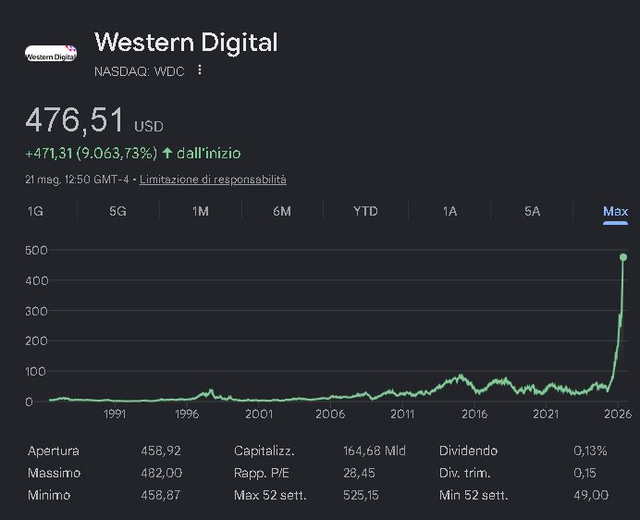Click the Western Digital logo thumbnail
Screen dimensions: 640x520
pyautogui.click(x=51, y=53)
